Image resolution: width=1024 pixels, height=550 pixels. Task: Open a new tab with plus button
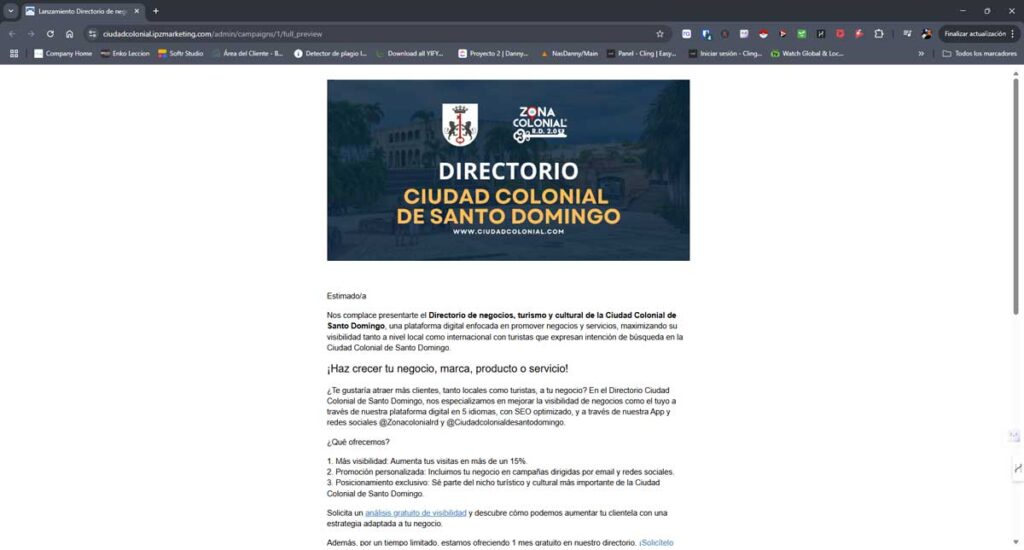click(x=155, y=11)
